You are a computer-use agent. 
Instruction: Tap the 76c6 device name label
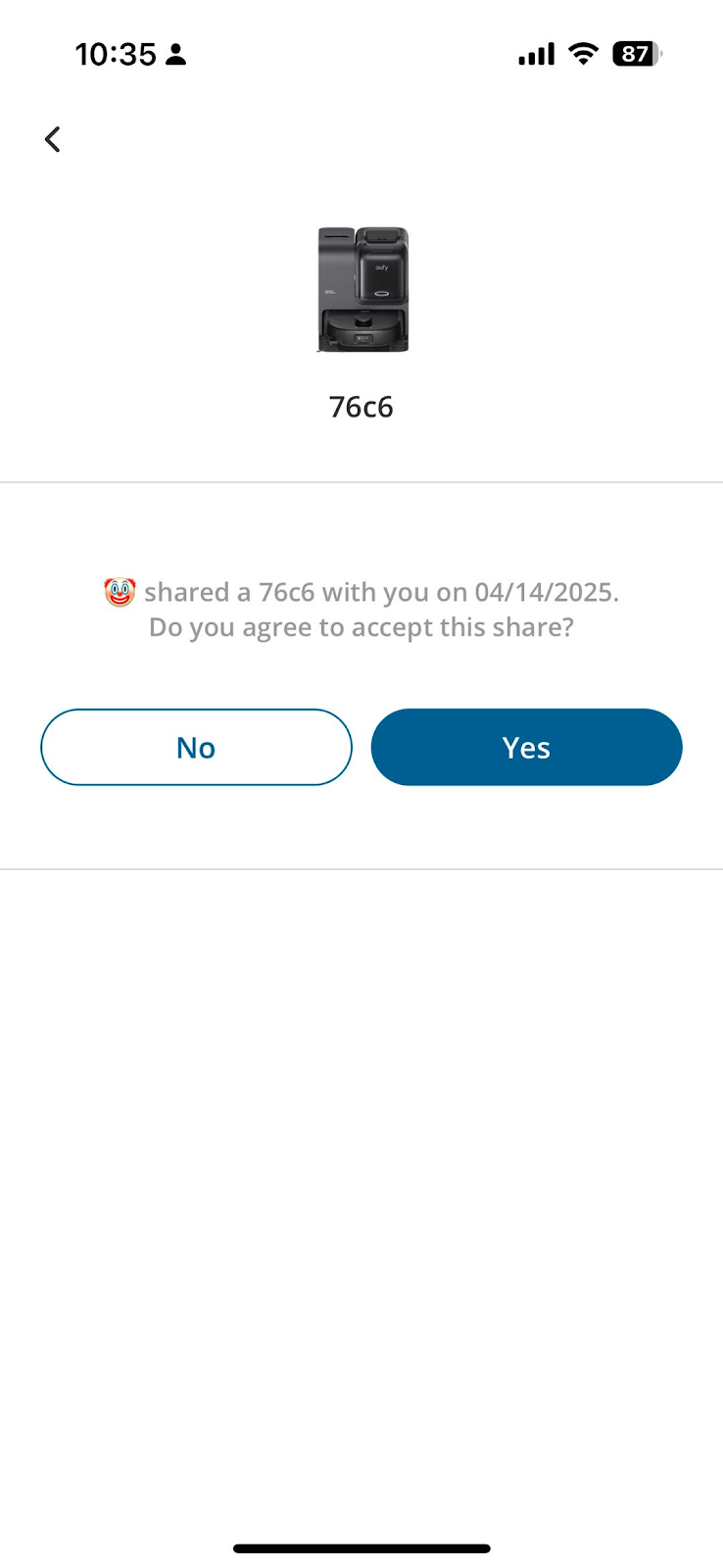(x=361, y=407)
